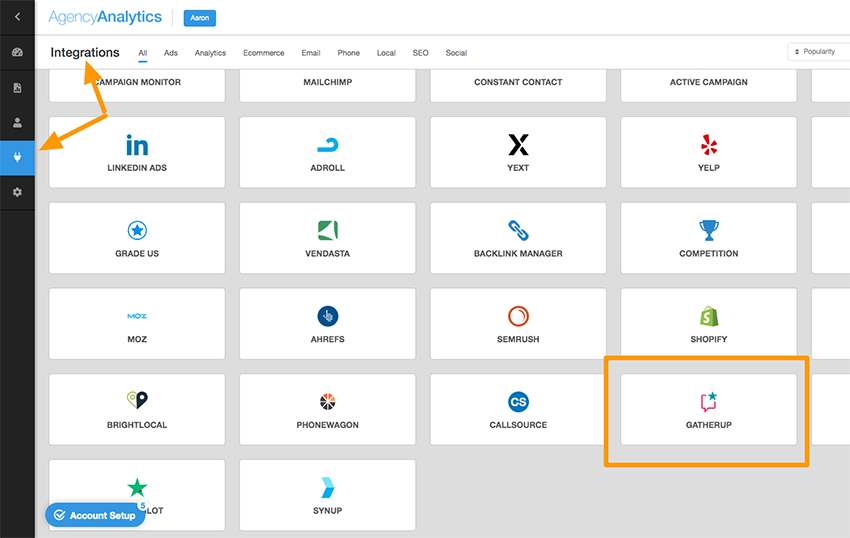Screen dimensions: 850x538
Task: Click the Ahrefs hand logo
Action: click(327, 316)
